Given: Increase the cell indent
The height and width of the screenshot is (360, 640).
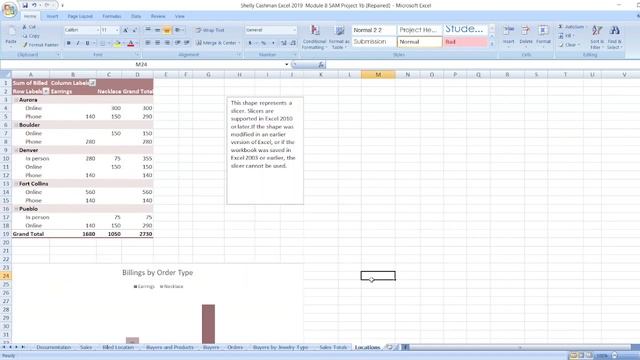Looking at the screenshot, I should pyautogui.click(x=187, y=42).
